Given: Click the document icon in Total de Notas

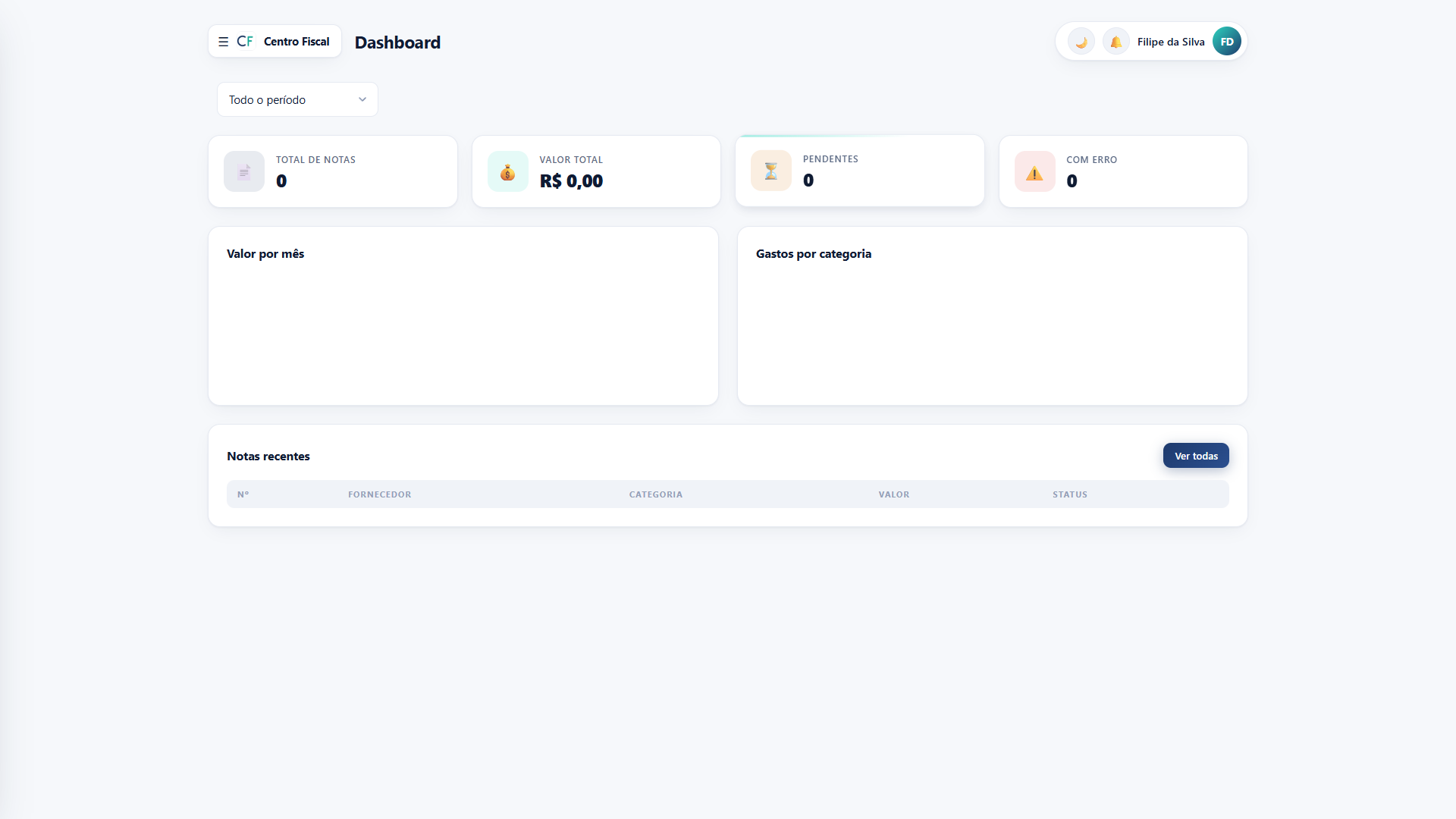Looking at the screenshot, I should [244, 171].
